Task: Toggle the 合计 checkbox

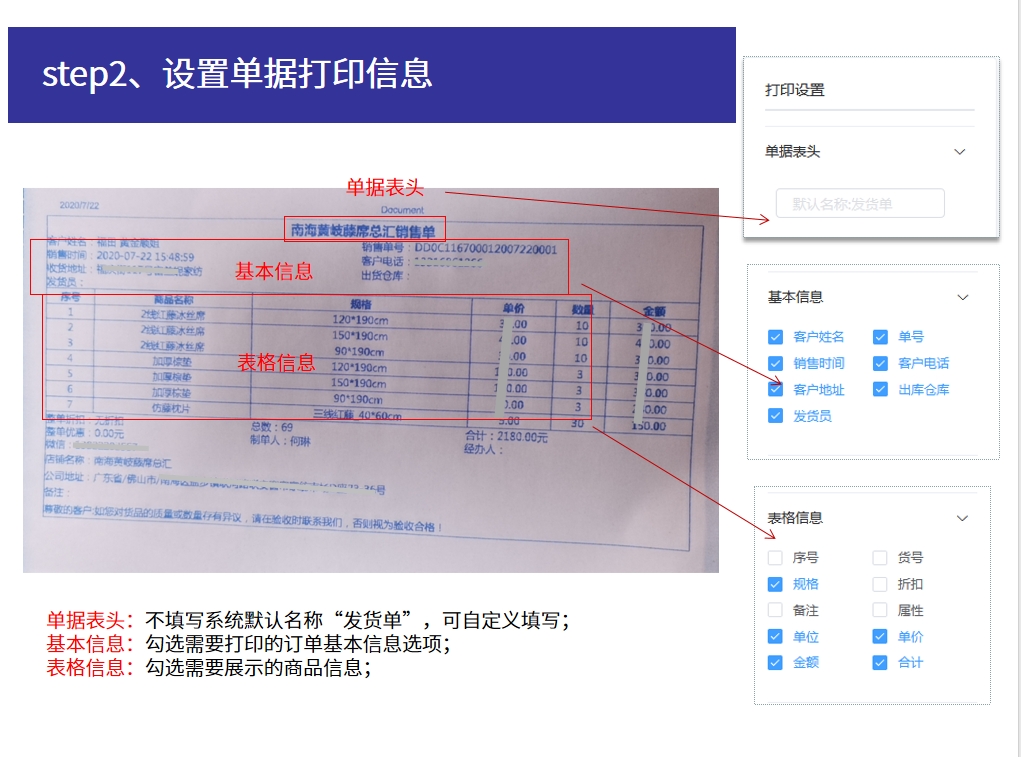Action: (880, 663)
